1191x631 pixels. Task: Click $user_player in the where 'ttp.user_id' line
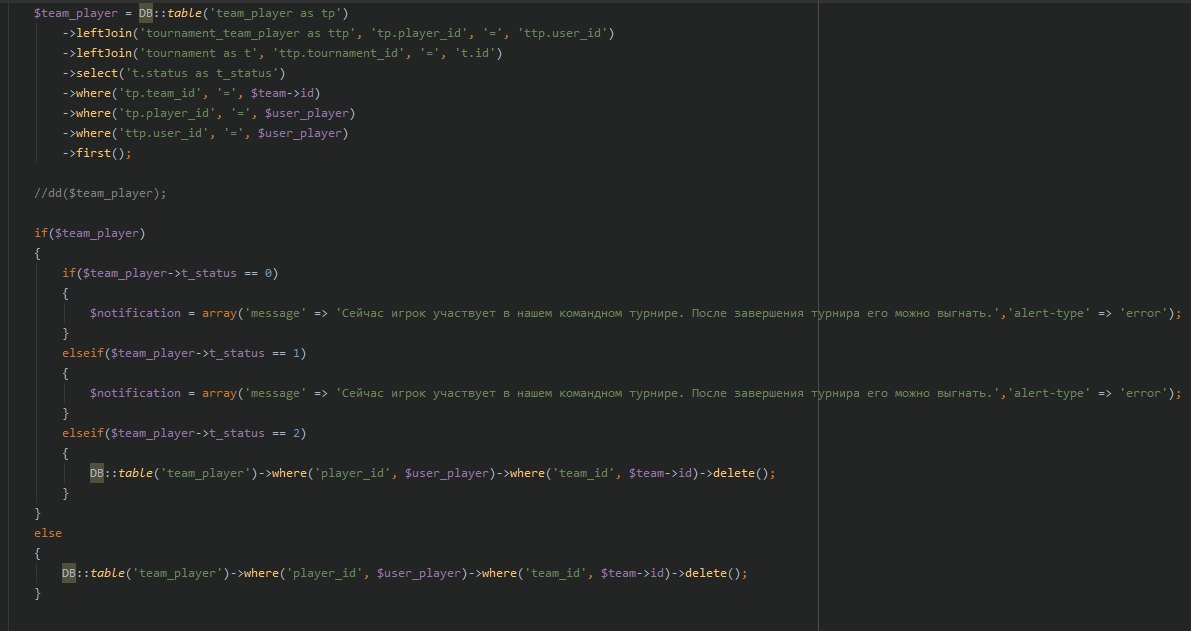tap(299, 133)
